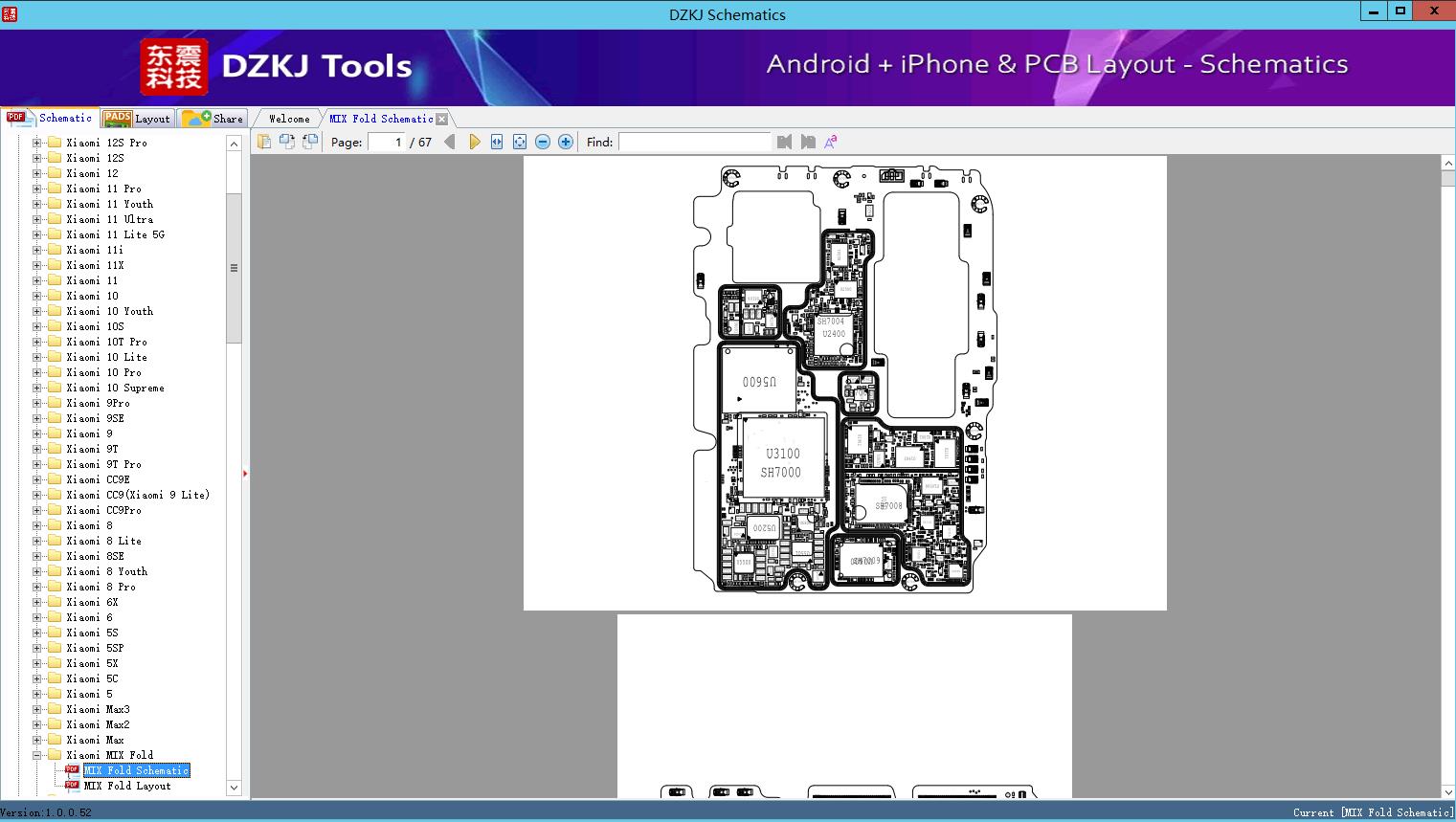The image size is (1456, 822).
Task: Select the Xiaomi Max2 folder
Action: point(98,724)
